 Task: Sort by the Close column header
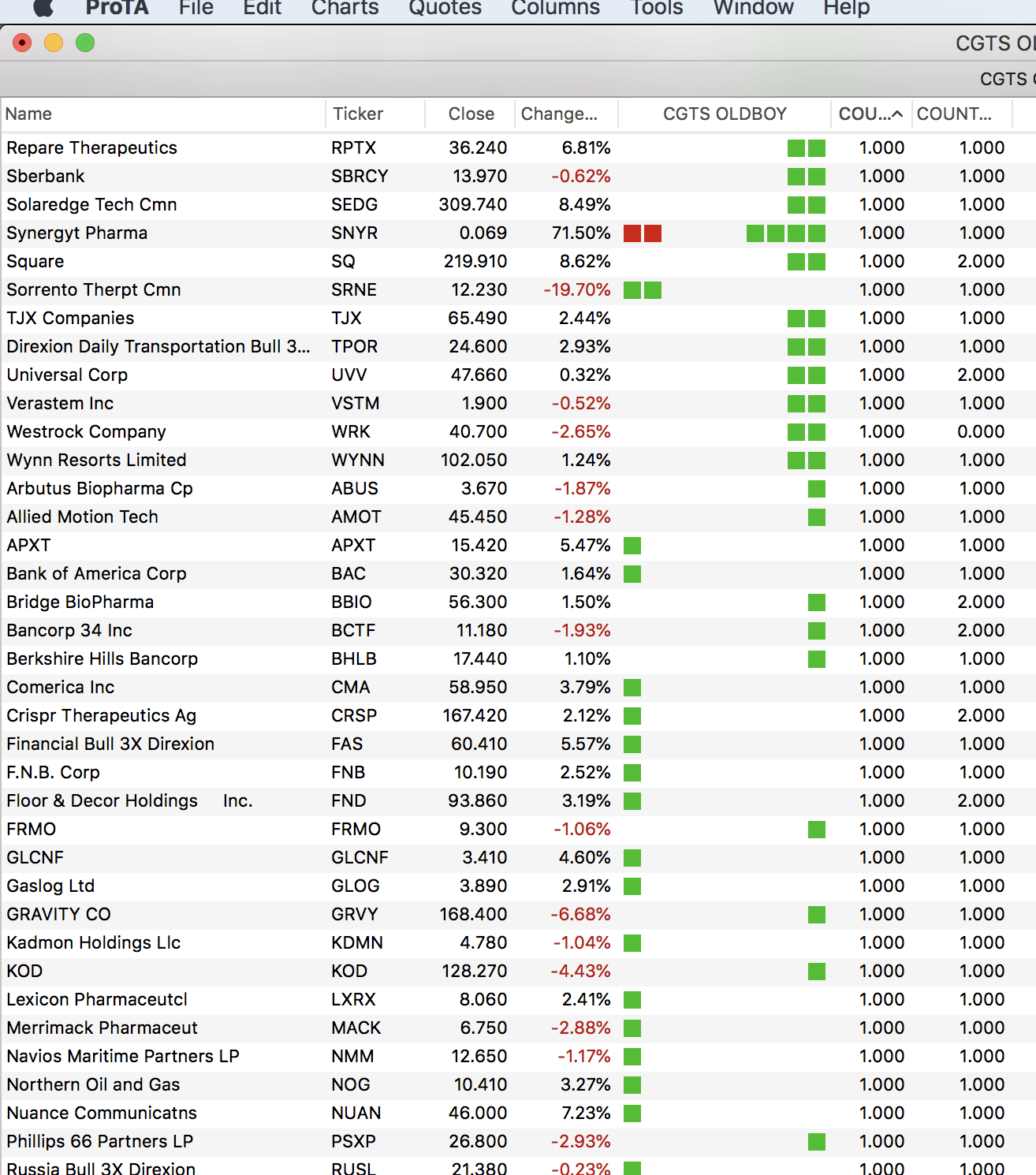click(470, 114)
